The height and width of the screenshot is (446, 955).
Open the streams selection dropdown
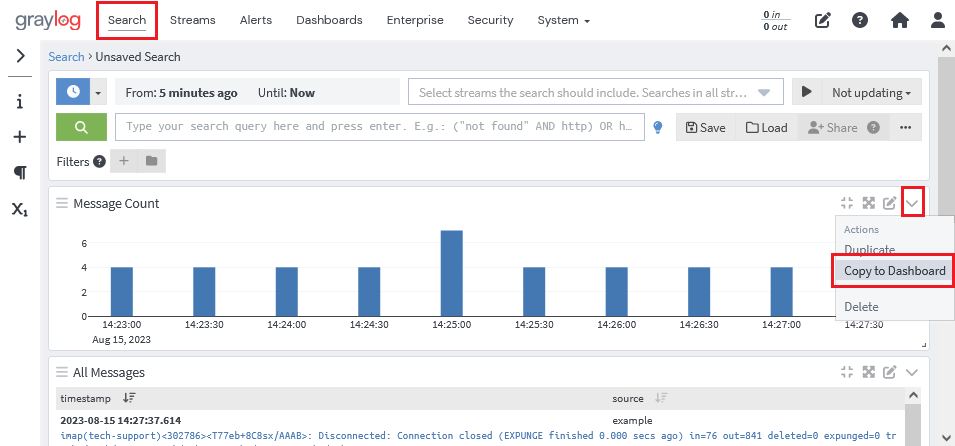[x=596, y=93]
